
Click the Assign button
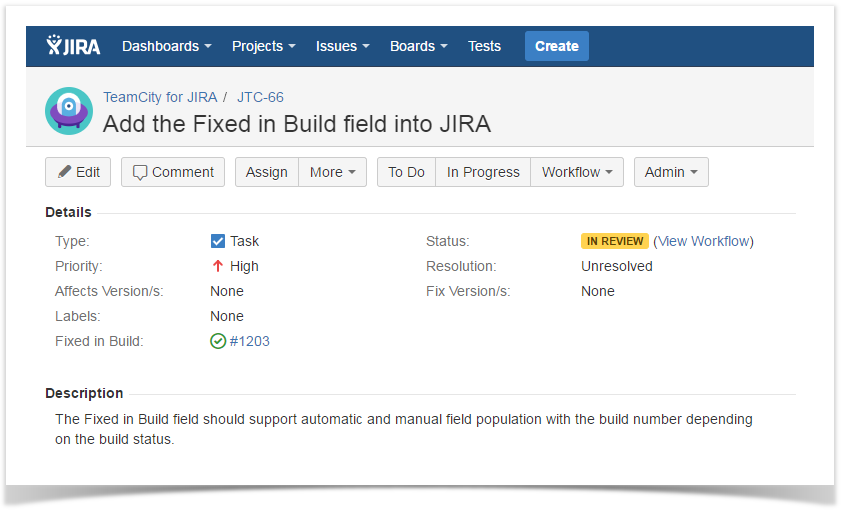tap(266, 172)
